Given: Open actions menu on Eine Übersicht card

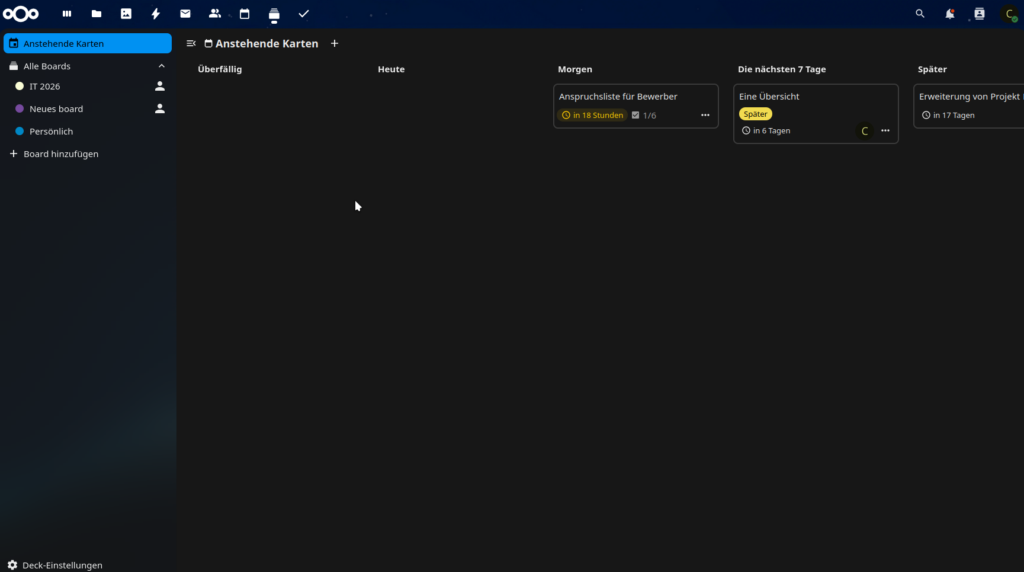Looking at the screenshot, I should click(885, 131).
